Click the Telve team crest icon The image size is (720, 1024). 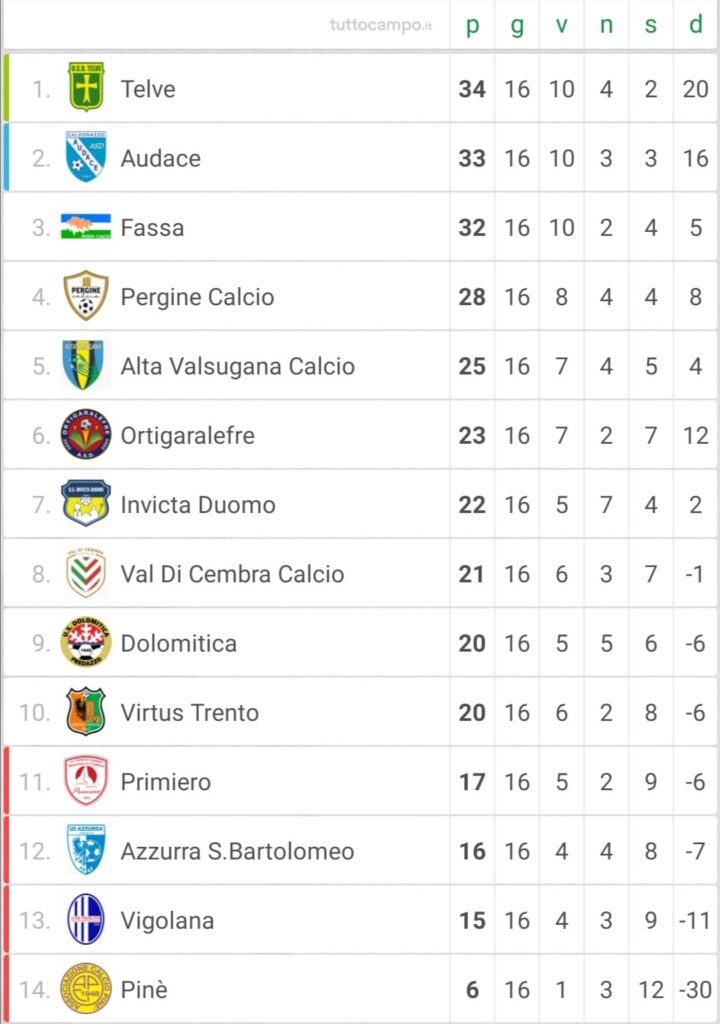86,87
